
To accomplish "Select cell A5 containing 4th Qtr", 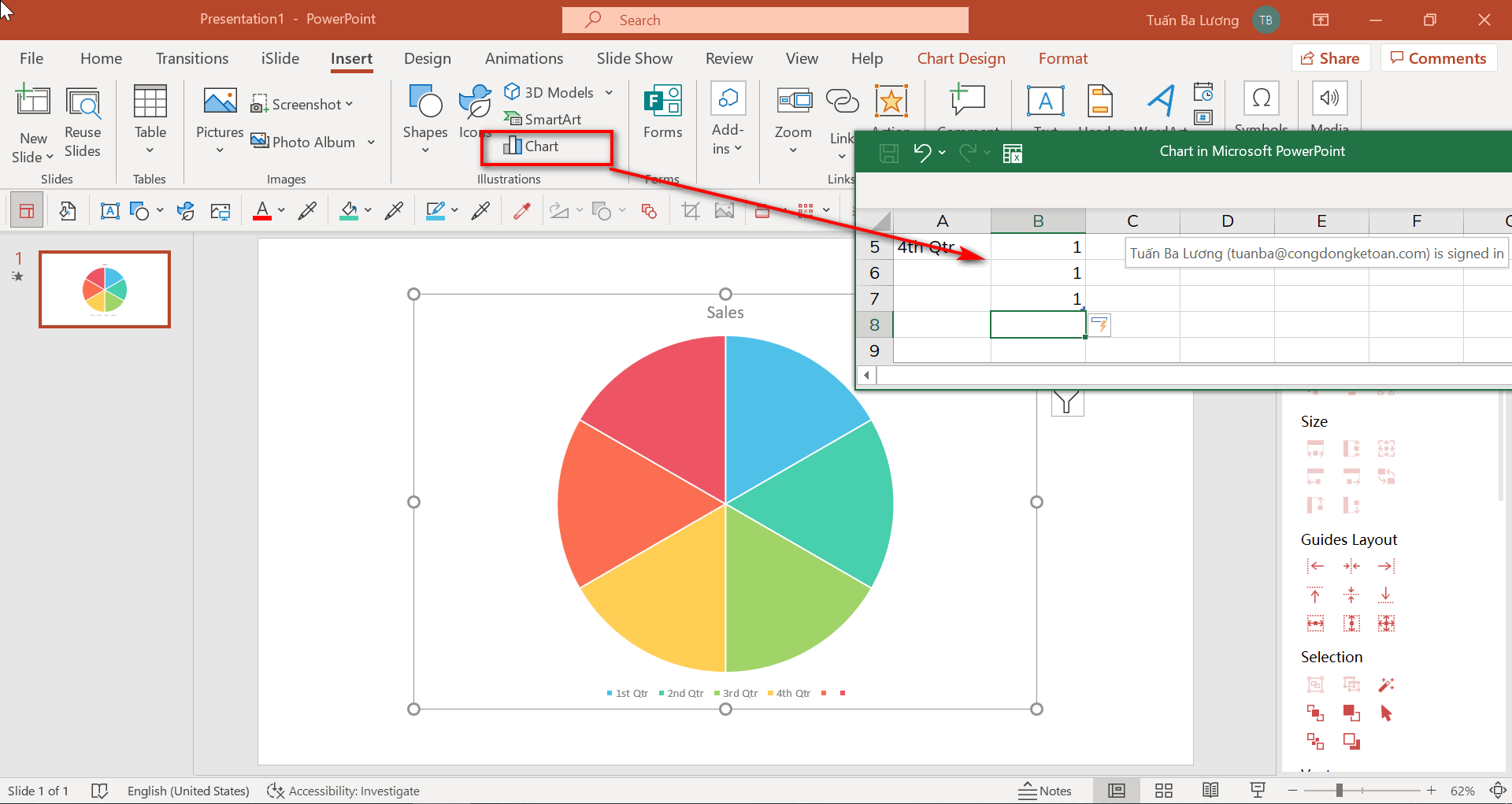I will click(x=942, y=247).
